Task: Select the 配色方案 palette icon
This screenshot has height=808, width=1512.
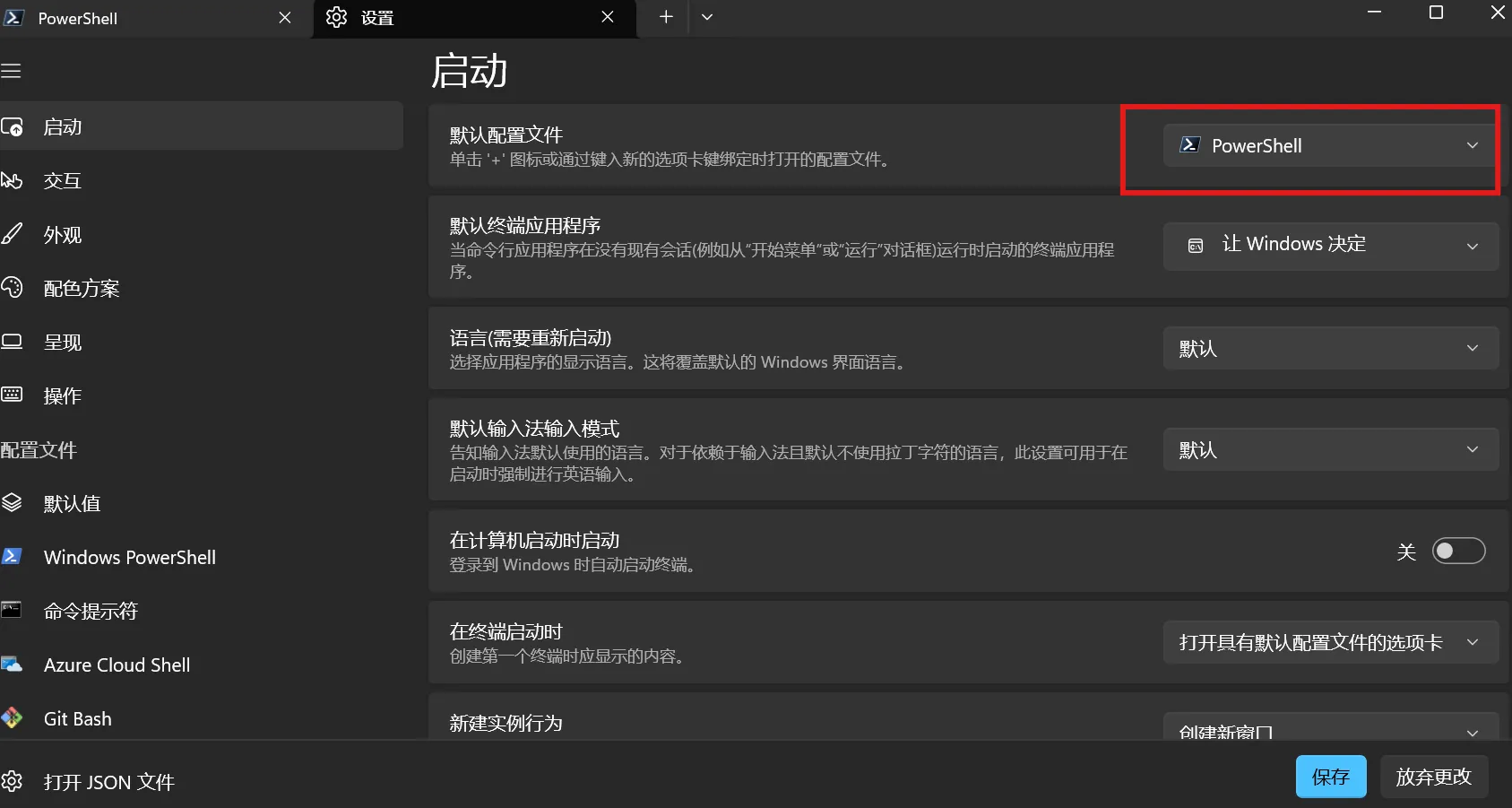Action: [13, 288]
